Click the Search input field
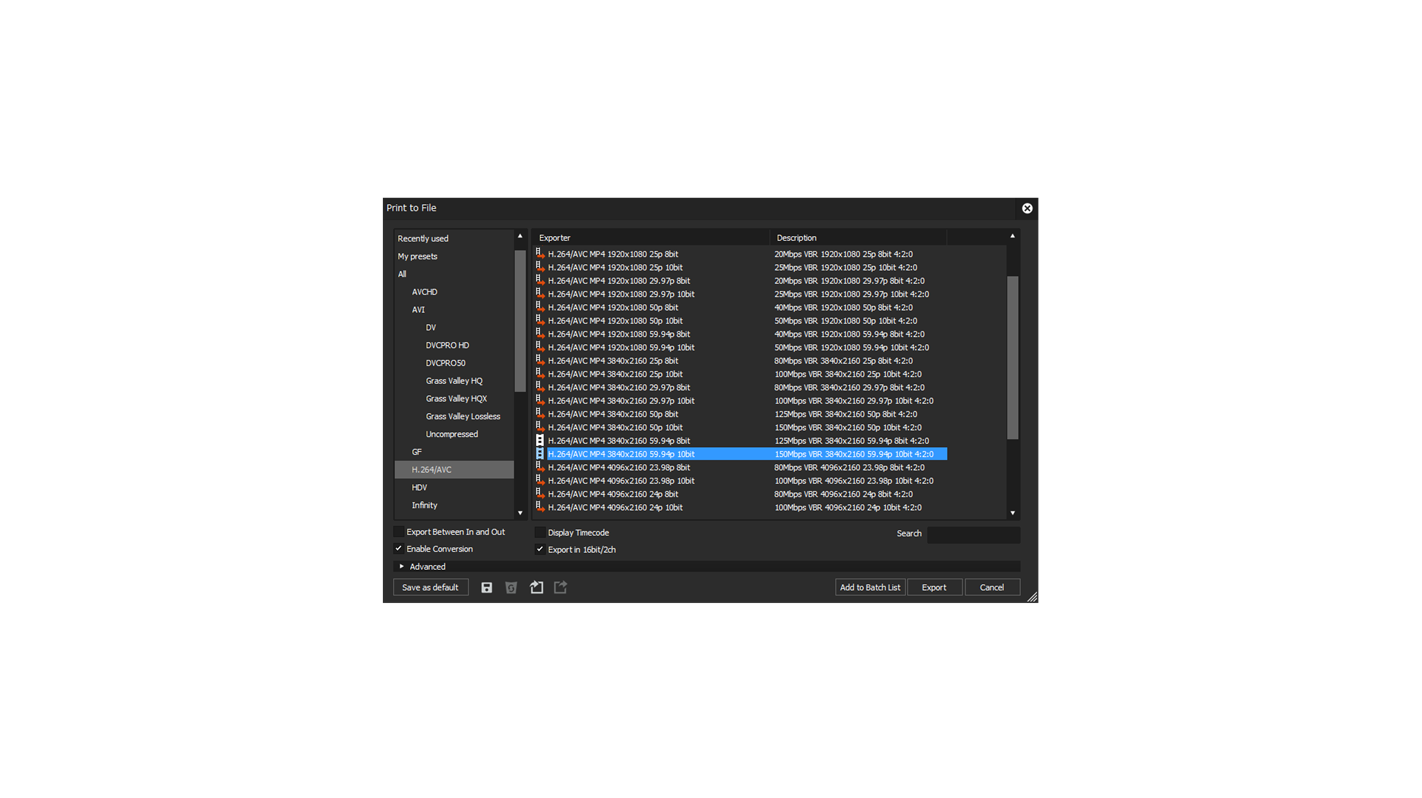 (973, 534)
